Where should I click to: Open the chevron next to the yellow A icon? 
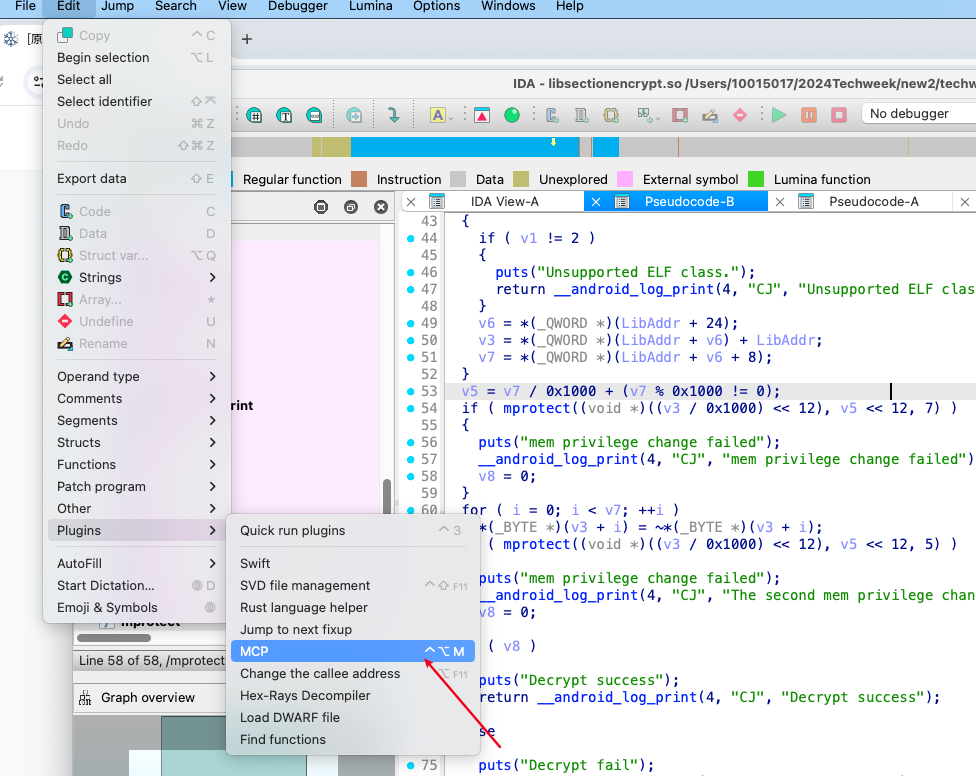452,118
